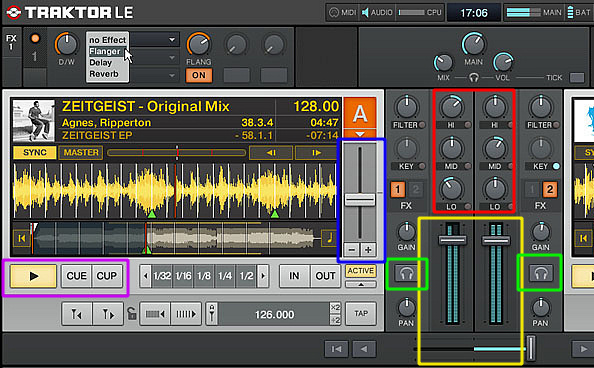
Task: Enable left channel FILTER toggle
Action: click(422, 125)
